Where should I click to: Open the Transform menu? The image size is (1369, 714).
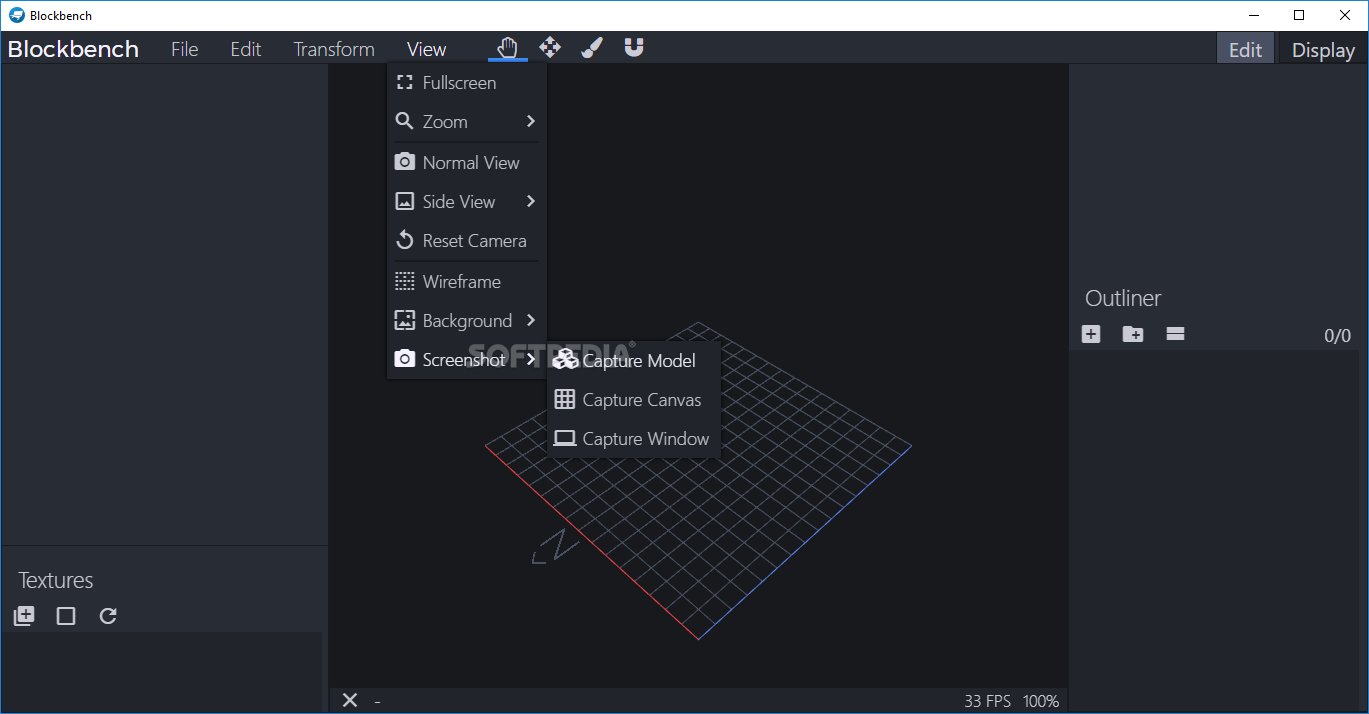point(334,49)
